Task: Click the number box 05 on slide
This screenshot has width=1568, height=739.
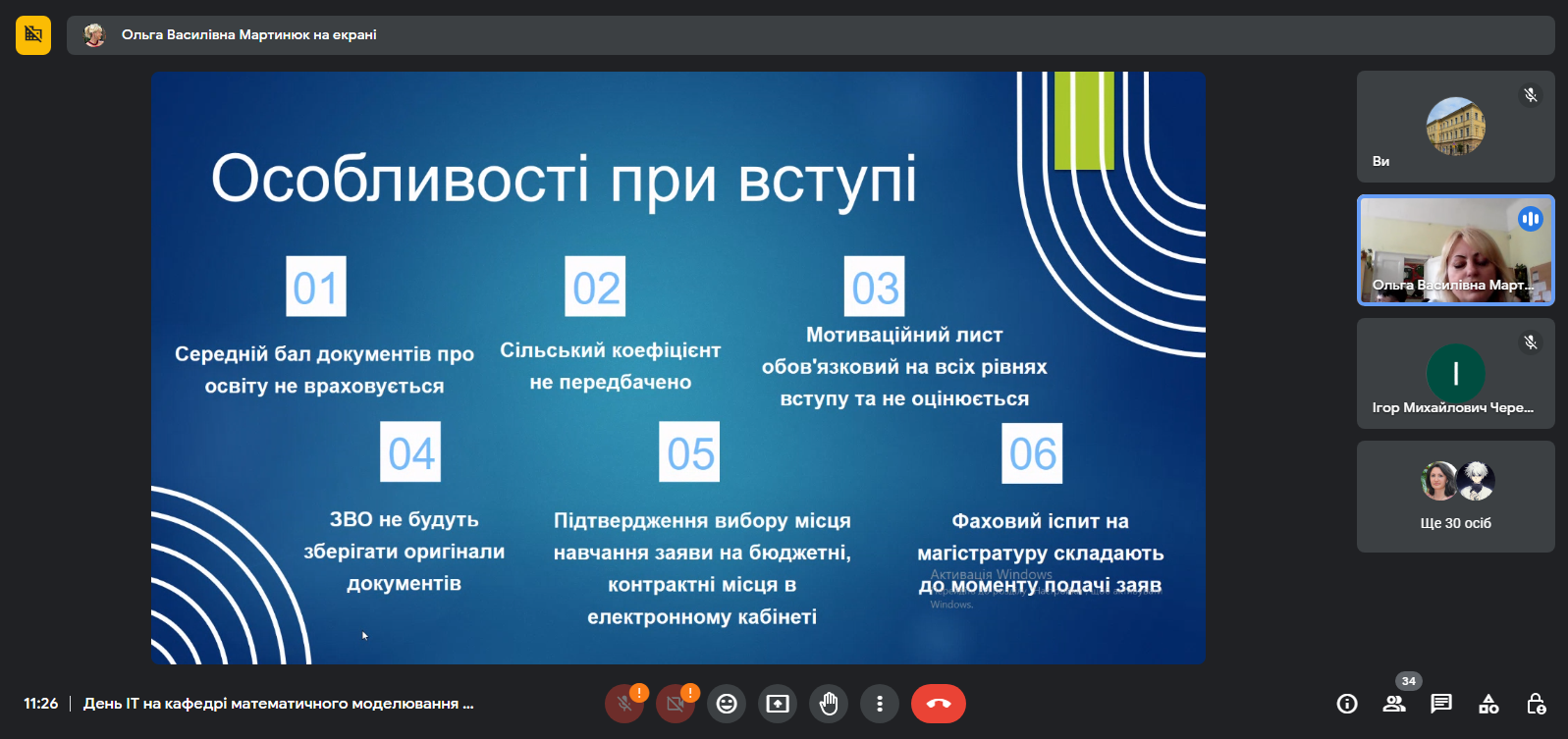Action: point(689,451)
